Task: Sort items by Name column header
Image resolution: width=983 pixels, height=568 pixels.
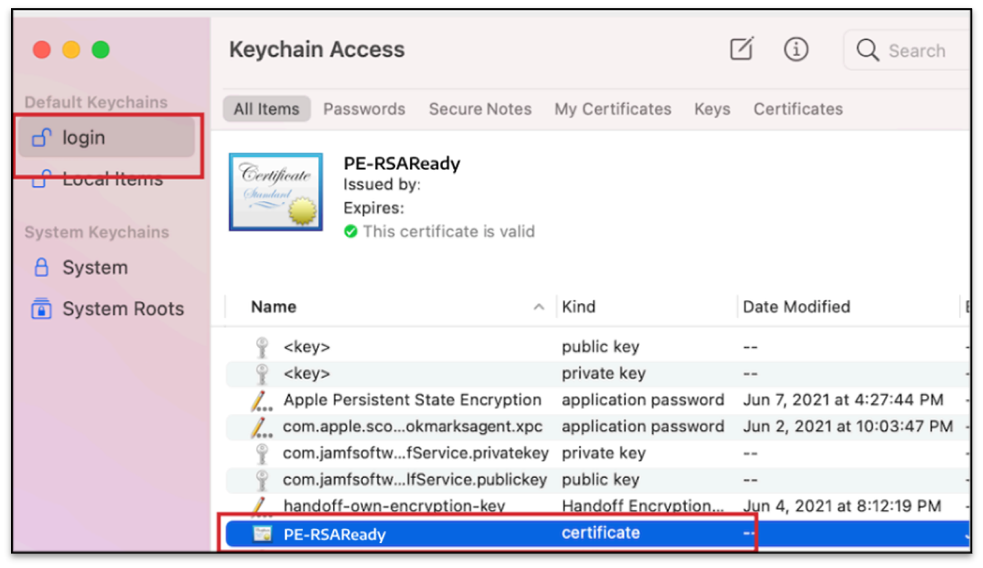Action: pyautogui.click(x=274, y=307)
